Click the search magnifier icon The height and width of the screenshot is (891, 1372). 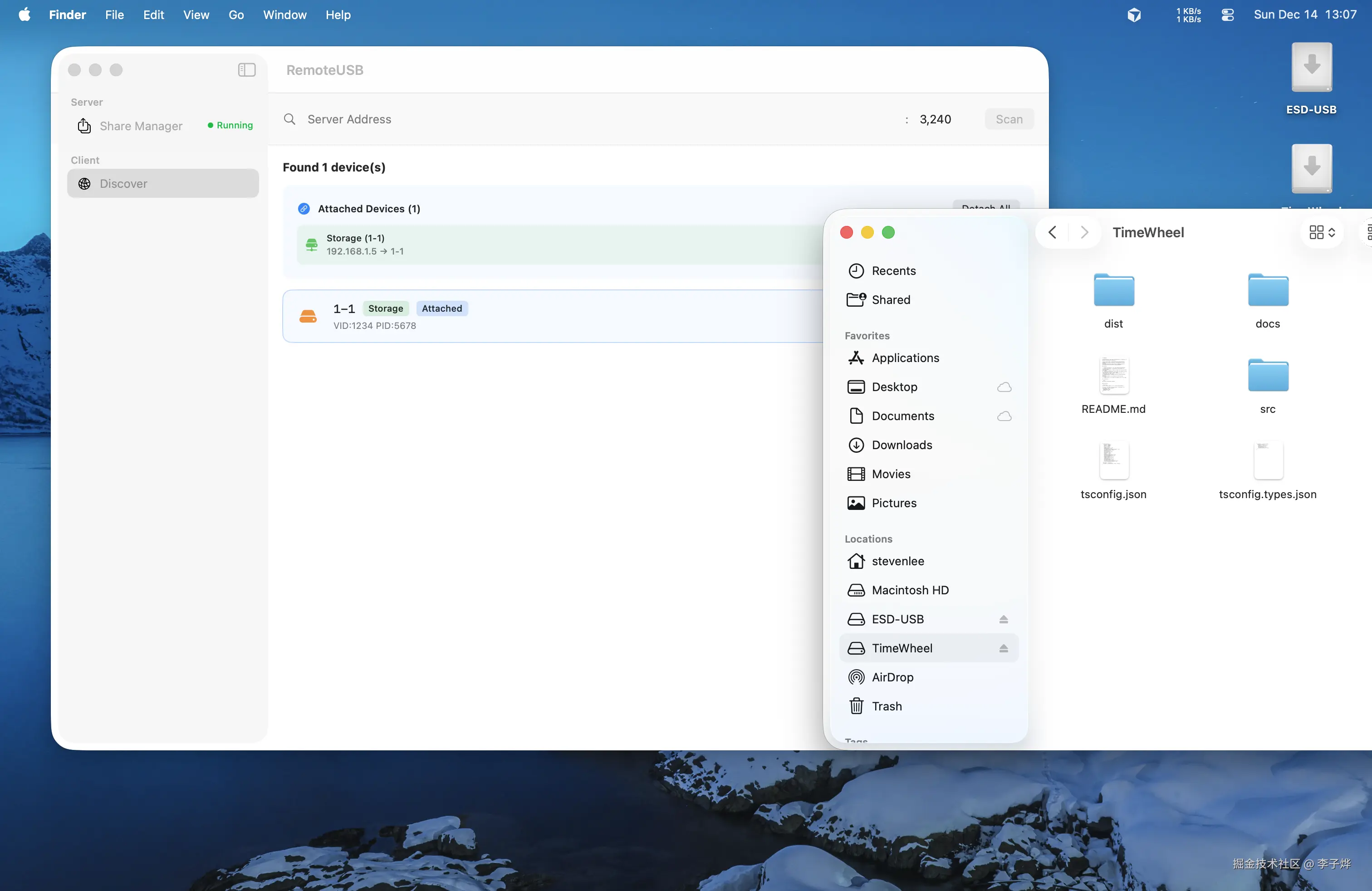289,119
